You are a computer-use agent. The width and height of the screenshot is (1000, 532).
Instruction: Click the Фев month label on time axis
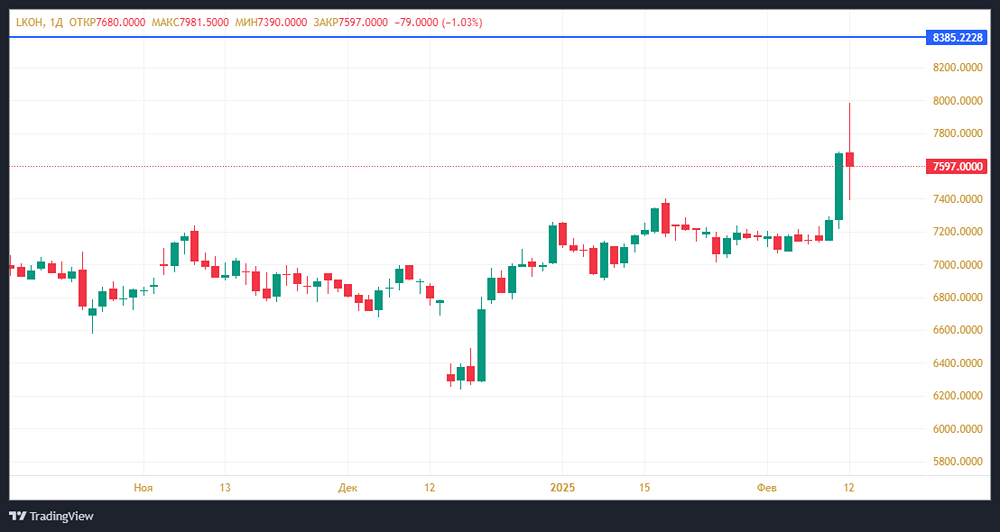click(x=767, y=488)
